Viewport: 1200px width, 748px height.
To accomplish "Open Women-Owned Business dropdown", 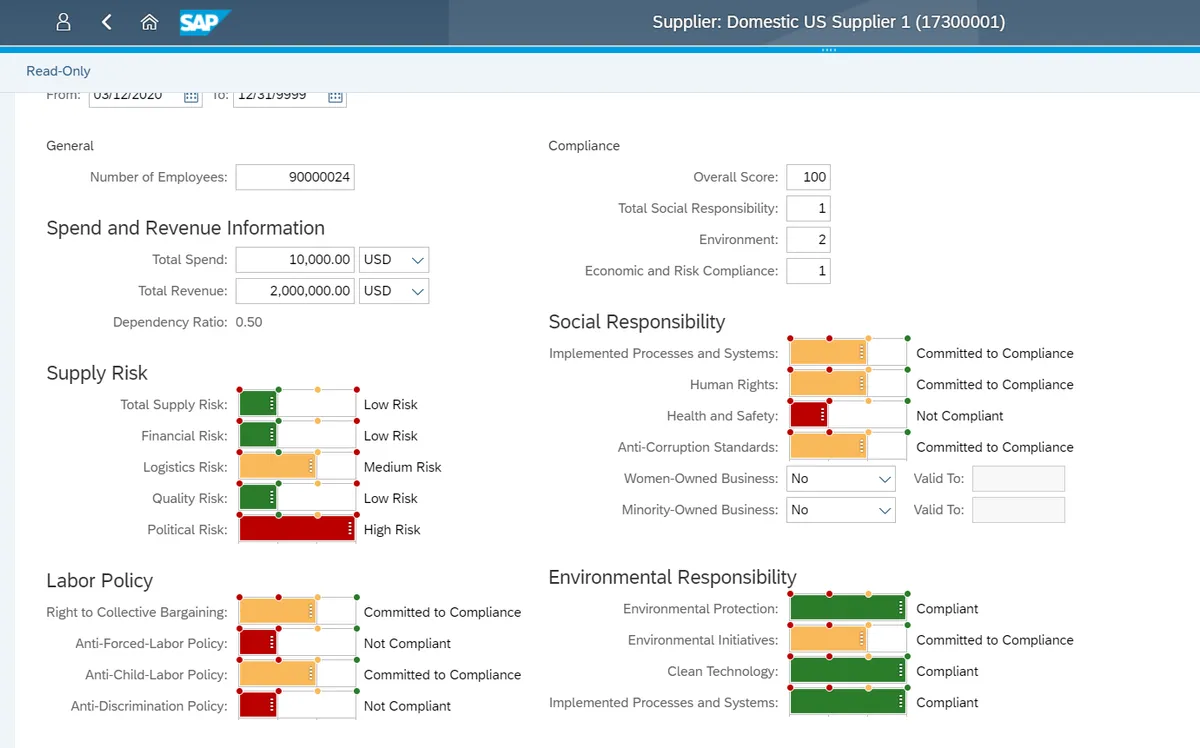I will (884, 479).
